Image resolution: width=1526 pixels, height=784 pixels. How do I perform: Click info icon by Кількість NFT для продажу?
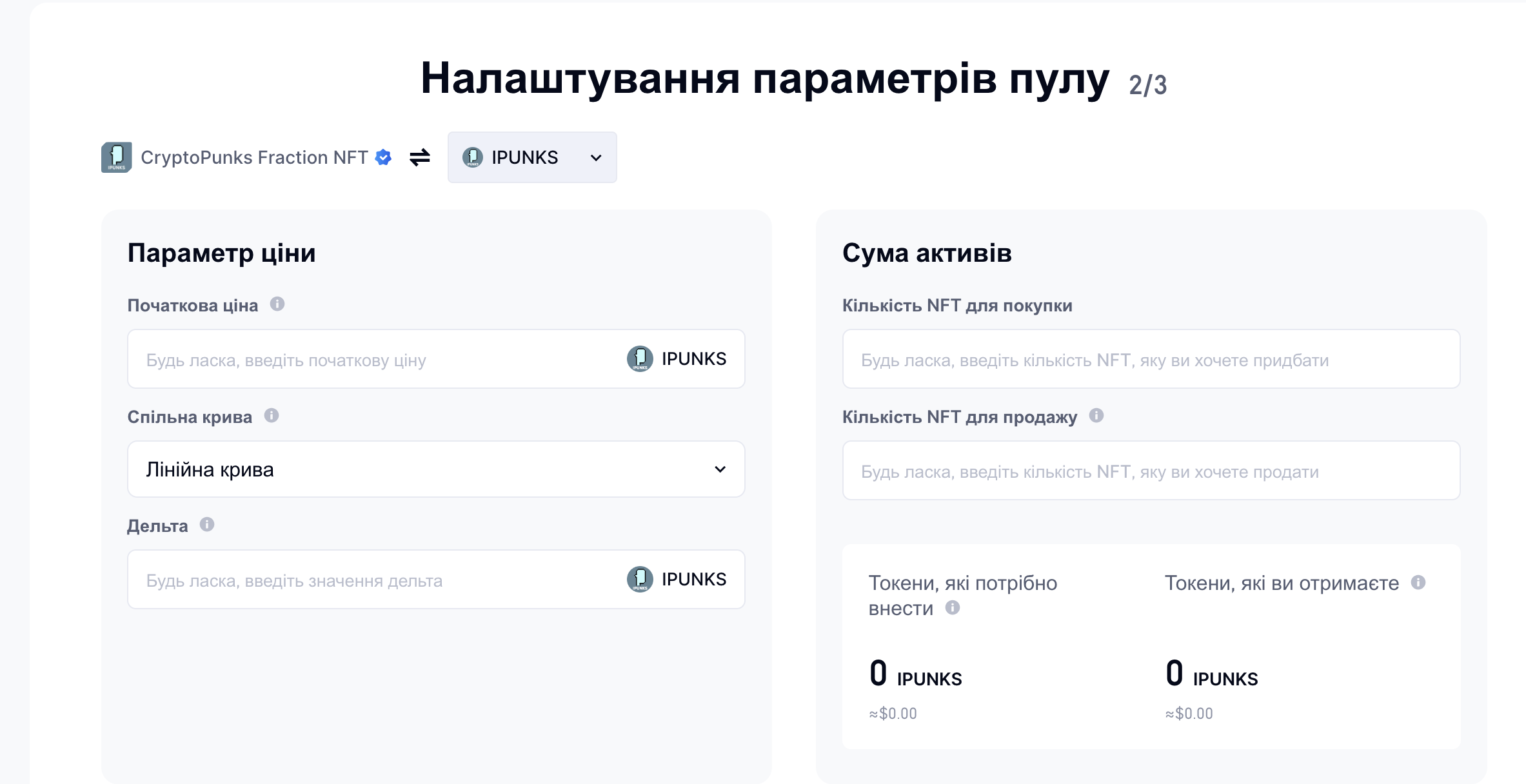(1096, 416)
